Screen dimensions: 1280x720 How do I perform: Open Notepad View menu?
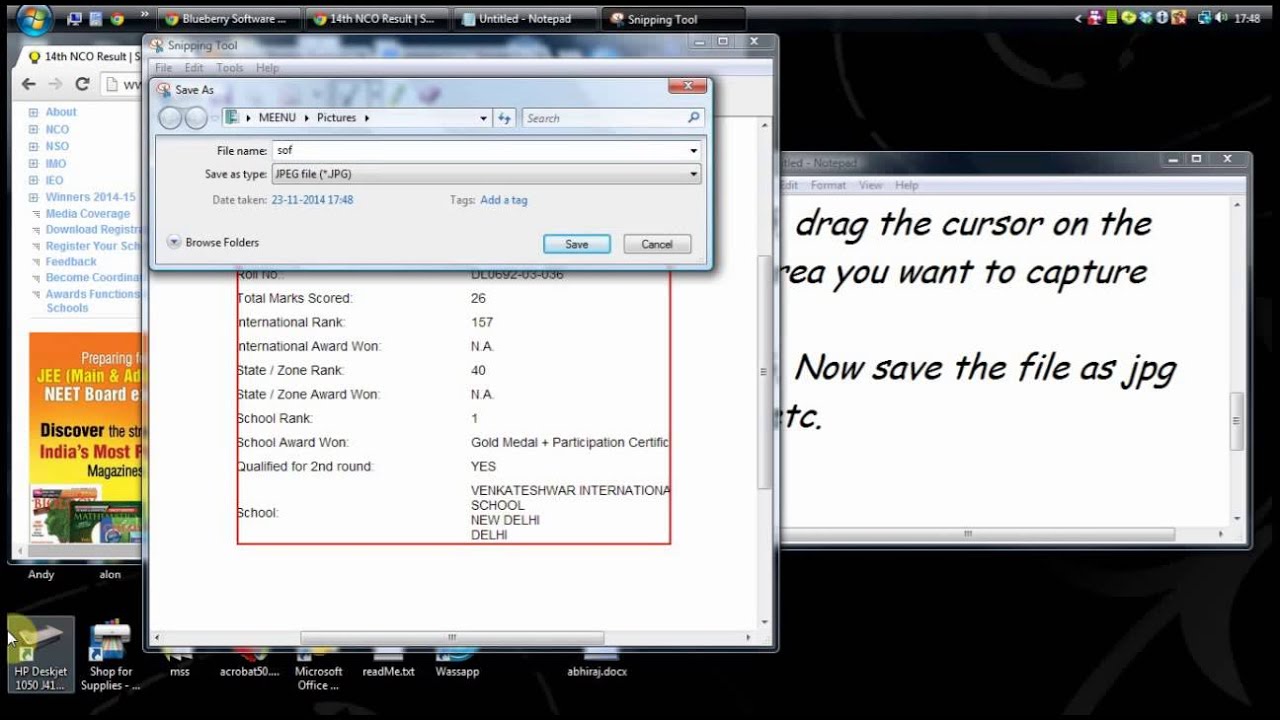coord(871,185)
